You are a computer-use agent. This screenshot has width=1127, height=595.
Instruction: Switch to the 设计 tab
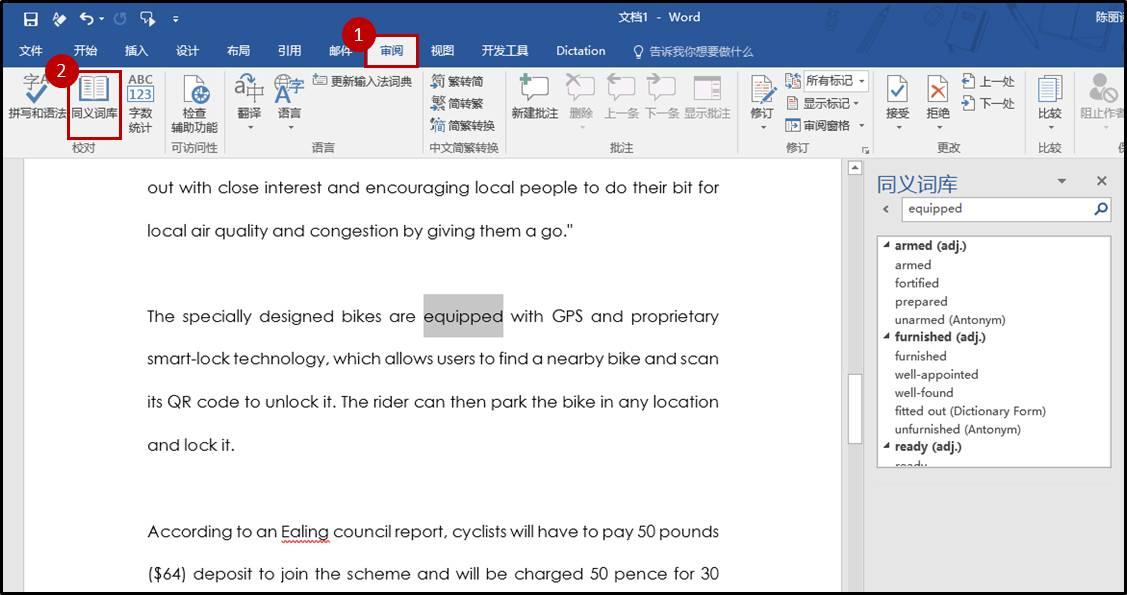pos(188,50)
